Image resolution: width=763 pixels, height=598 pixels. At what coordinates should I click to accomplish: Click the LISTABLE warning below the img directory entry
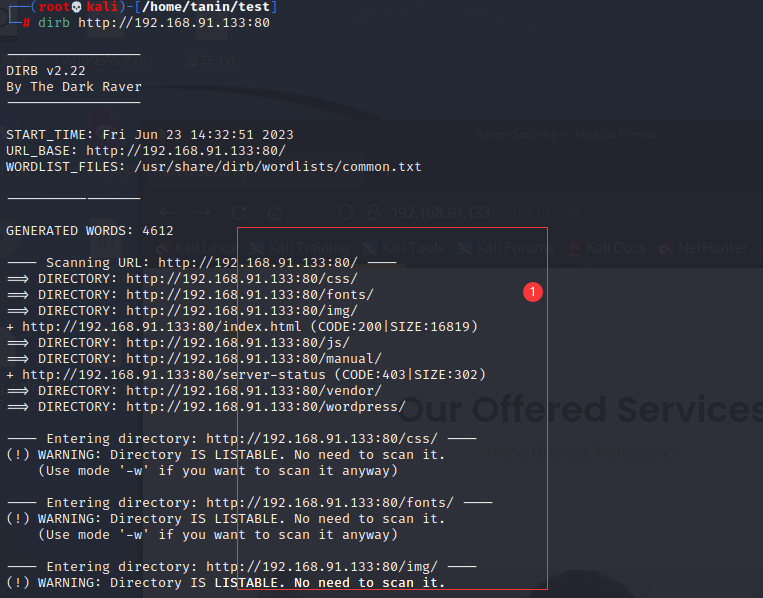pos(225,582)
